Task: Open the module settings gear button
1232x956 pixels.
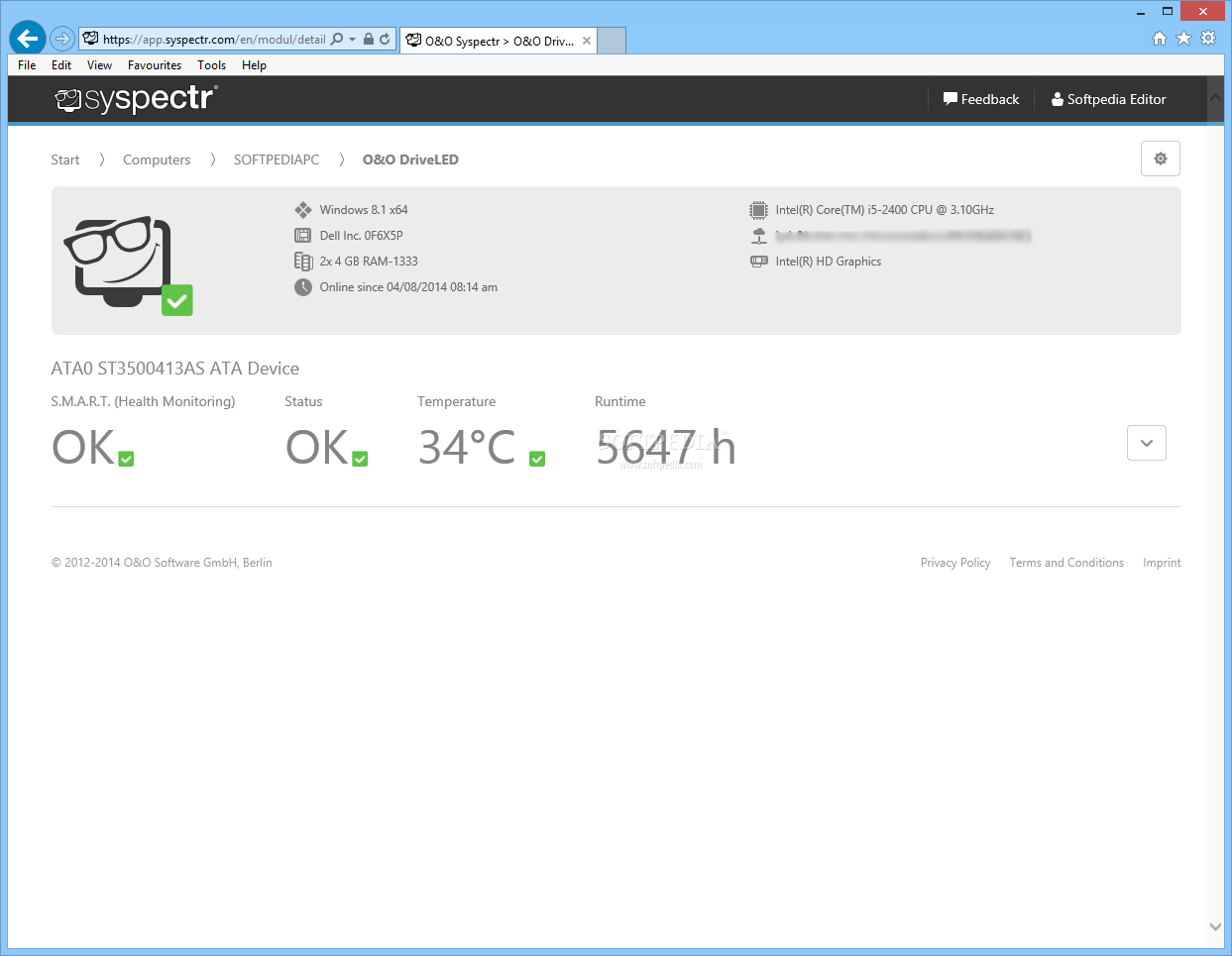Action: pyautogui.click(x=1161, y=159)
